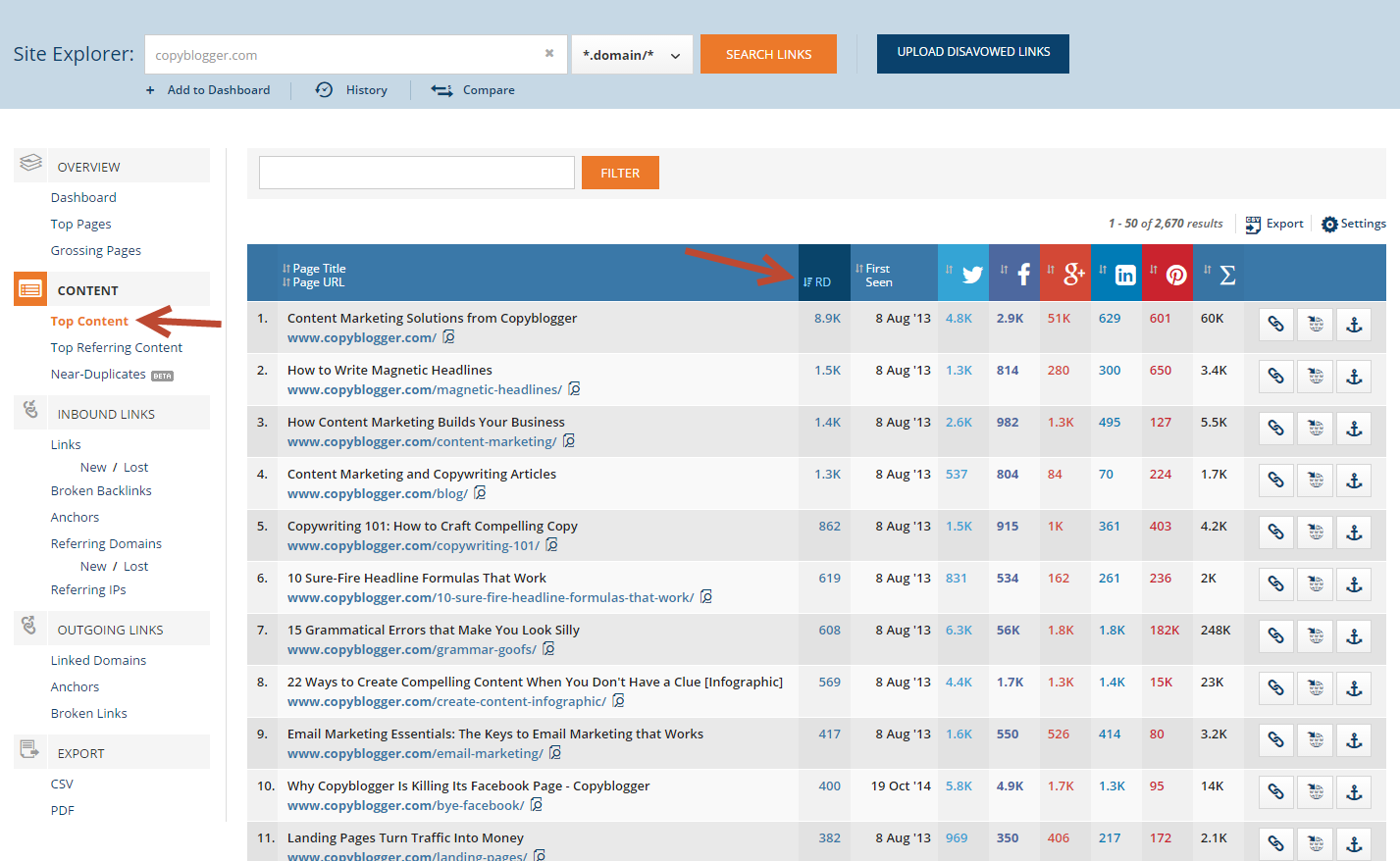Open Grossing Pages section

tap(96, 251)
